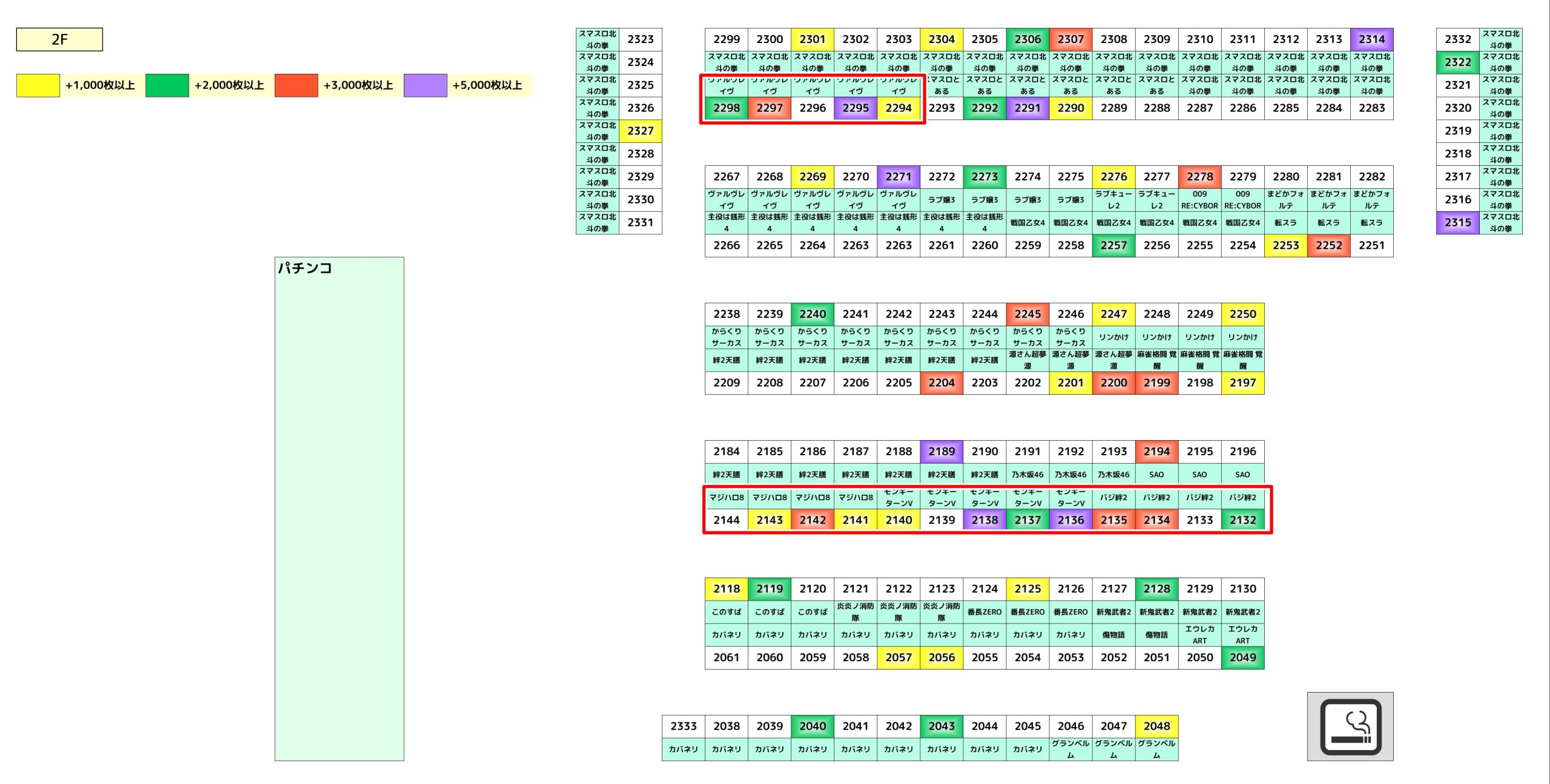
Task: Click the red +3,000枚以上 legend swatch
Action: (x=296, y=85)
